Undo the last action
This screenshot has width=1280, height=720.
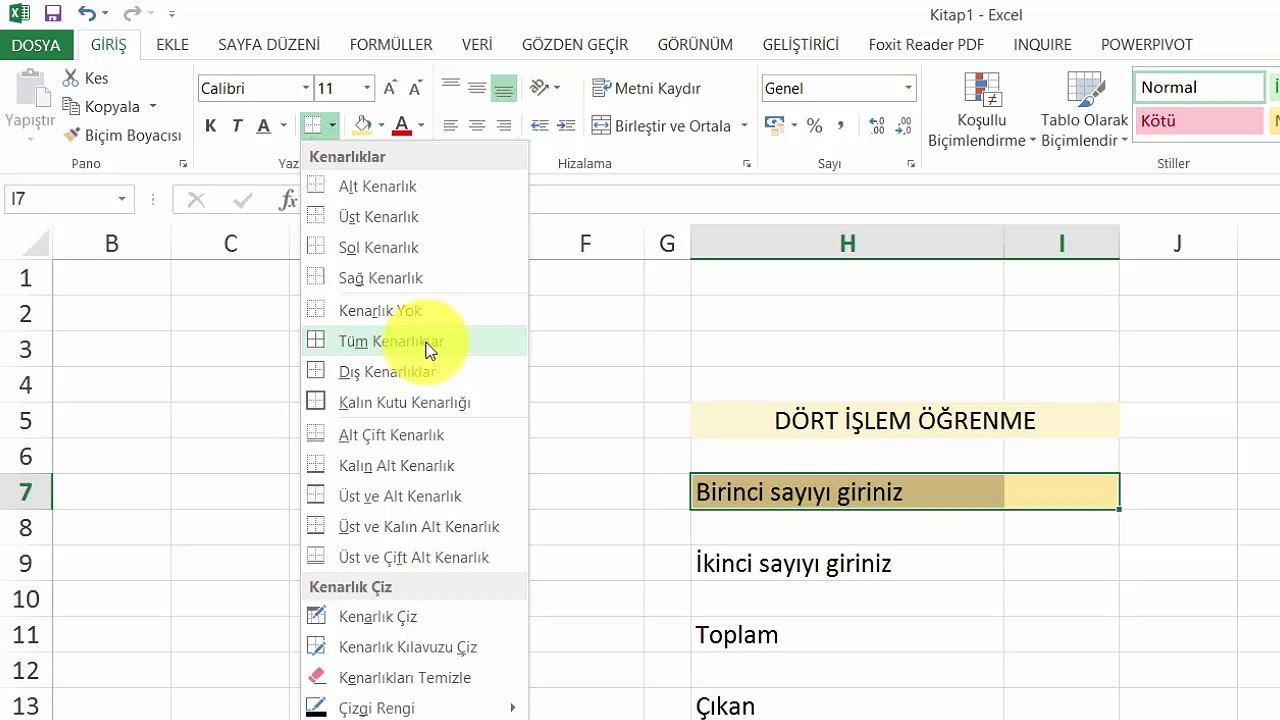pos(87,14)
